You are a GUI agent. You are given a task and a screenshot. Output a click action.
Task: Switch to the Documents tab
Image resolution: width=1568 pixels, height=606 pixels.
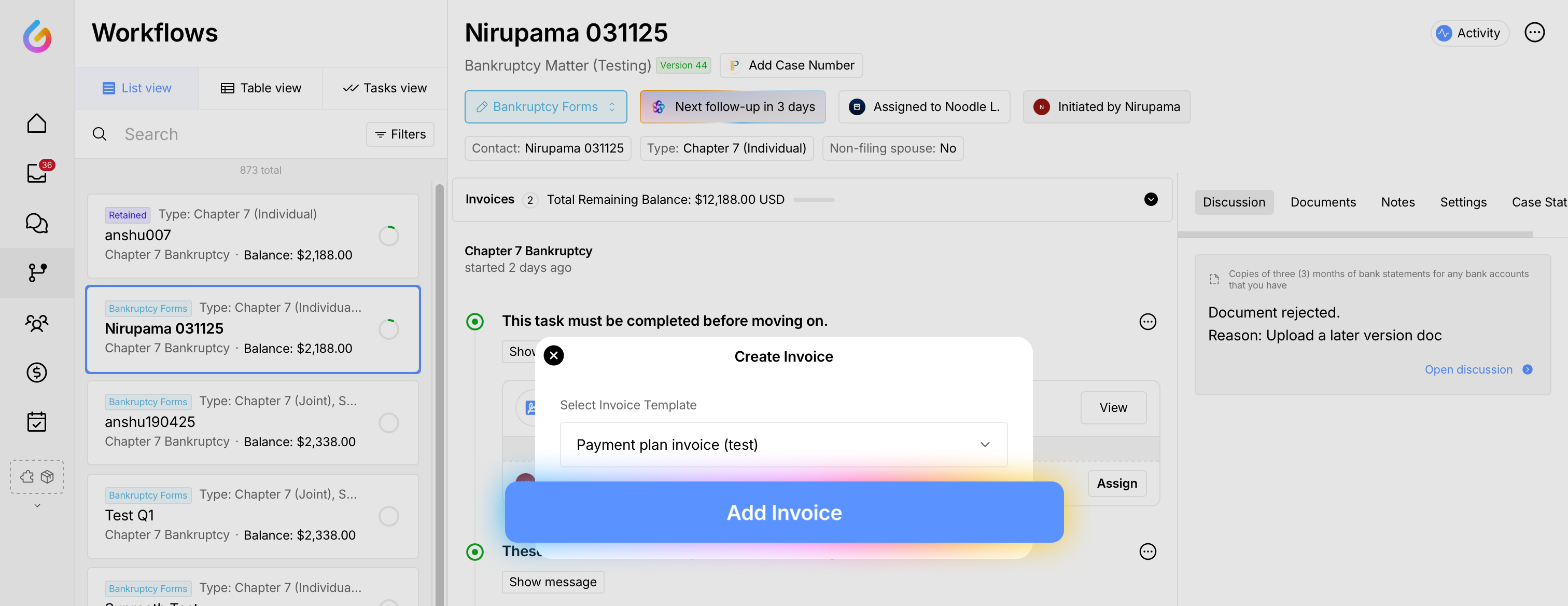(1323, 202)
